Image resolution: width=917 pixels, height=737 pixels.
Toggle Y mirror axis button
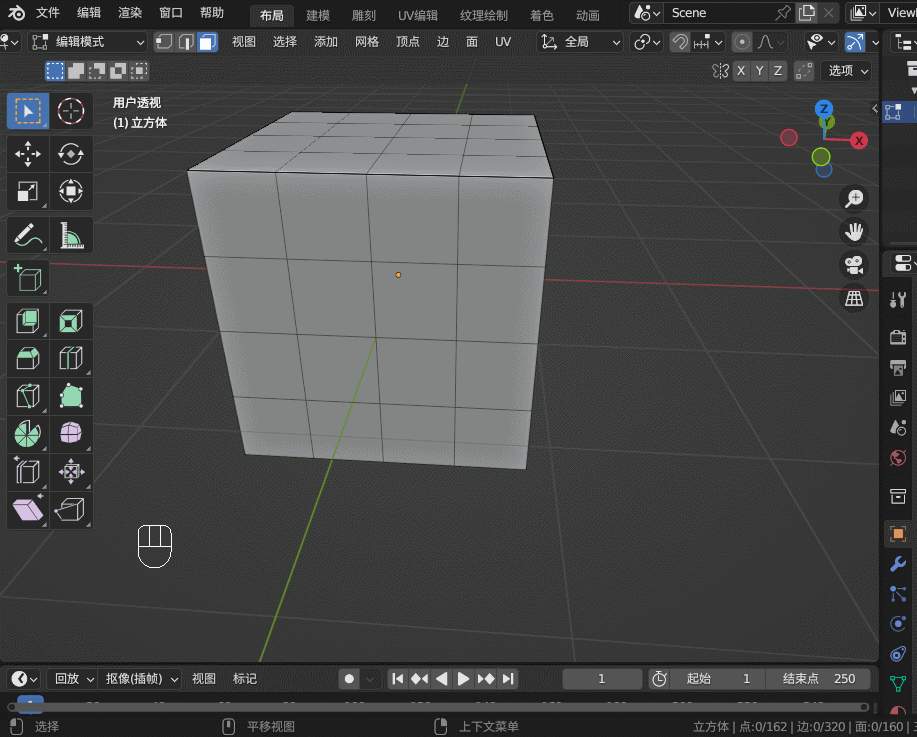click(759, 71)
